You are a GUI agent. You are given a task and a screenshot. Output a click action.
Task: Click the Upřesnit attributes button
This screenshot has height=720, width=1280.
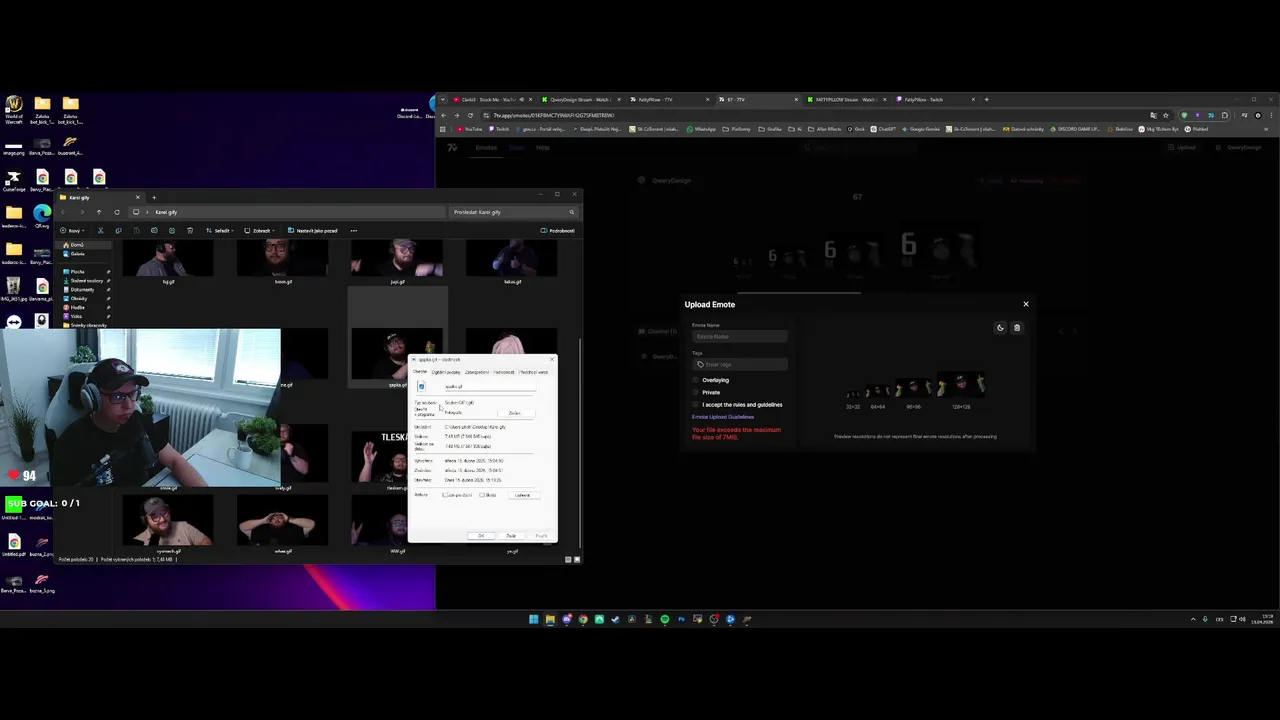[x=522, y=495]
